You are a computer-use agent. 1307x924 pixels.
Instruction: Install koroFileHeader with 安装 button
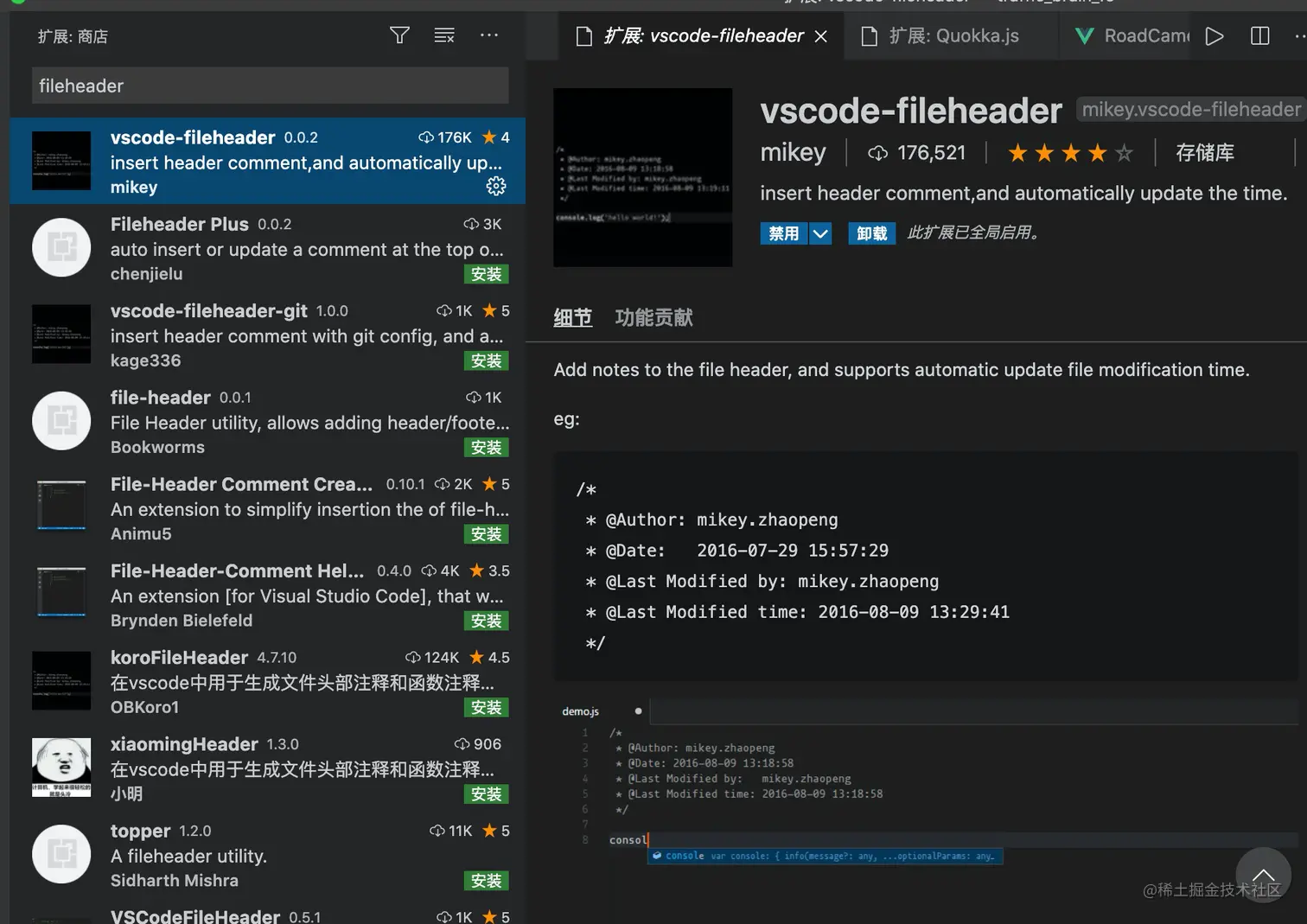(486, 707)
